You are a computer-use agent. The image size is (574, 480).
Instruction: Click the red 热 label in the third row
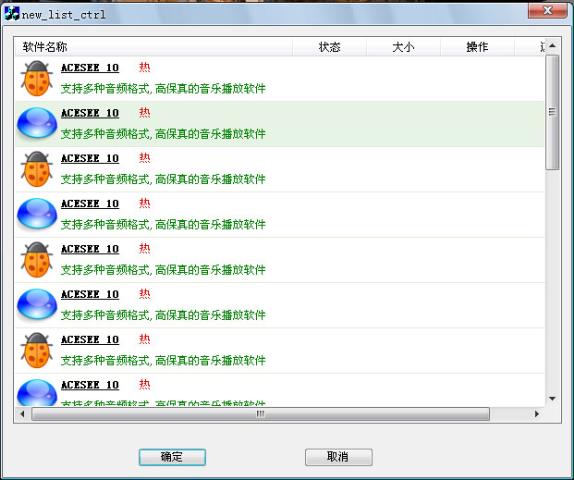(145, 158)
